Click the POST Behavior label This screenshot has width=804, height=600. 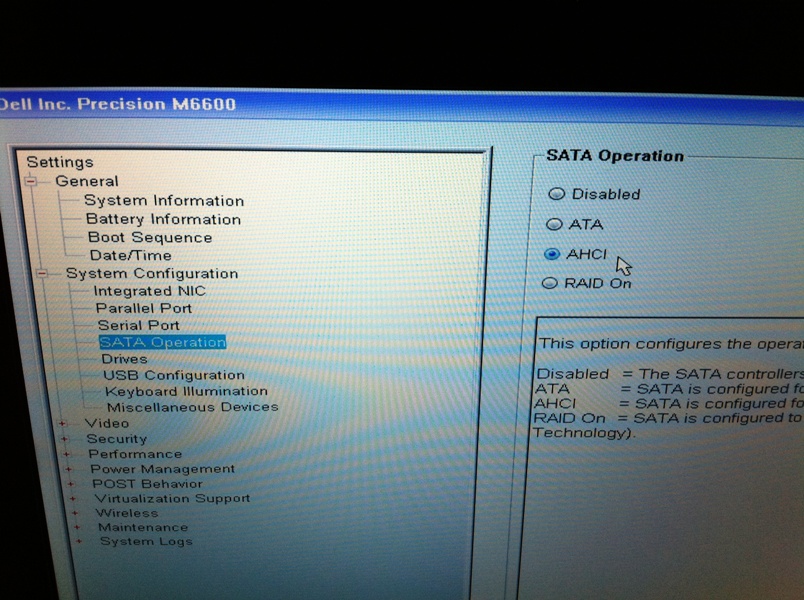tap(148, 484)
